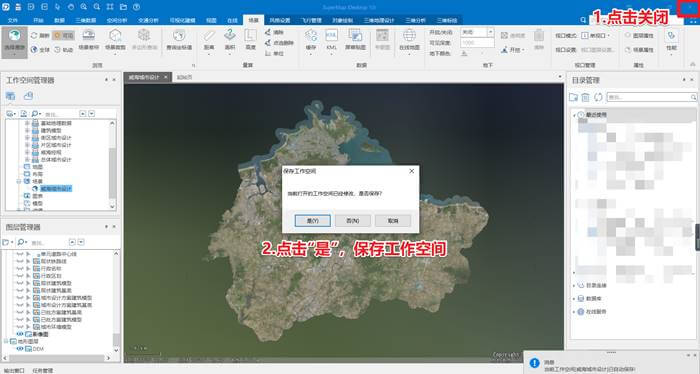
Task: Click the refresh icon in the directory manager
Action: tap(598, 97)
